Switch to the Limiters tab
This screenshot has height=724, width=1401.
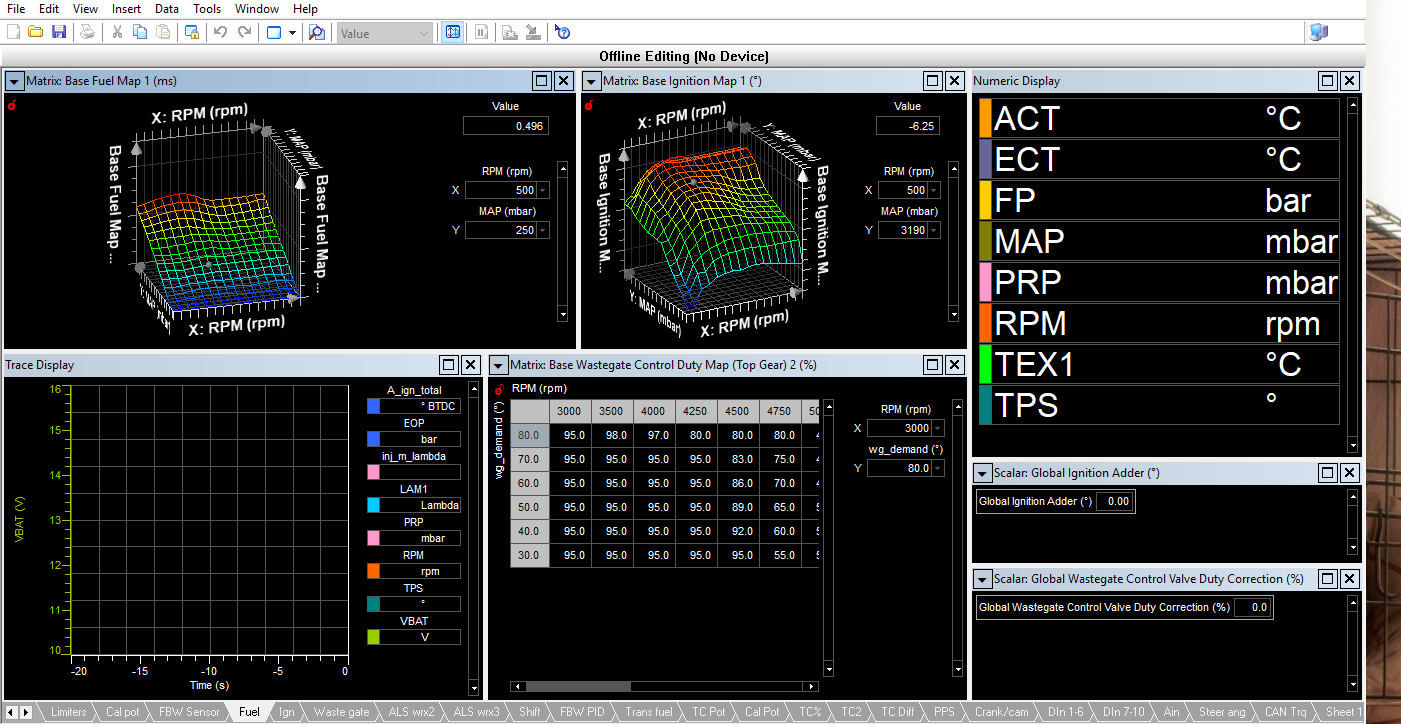click(68, 712)
